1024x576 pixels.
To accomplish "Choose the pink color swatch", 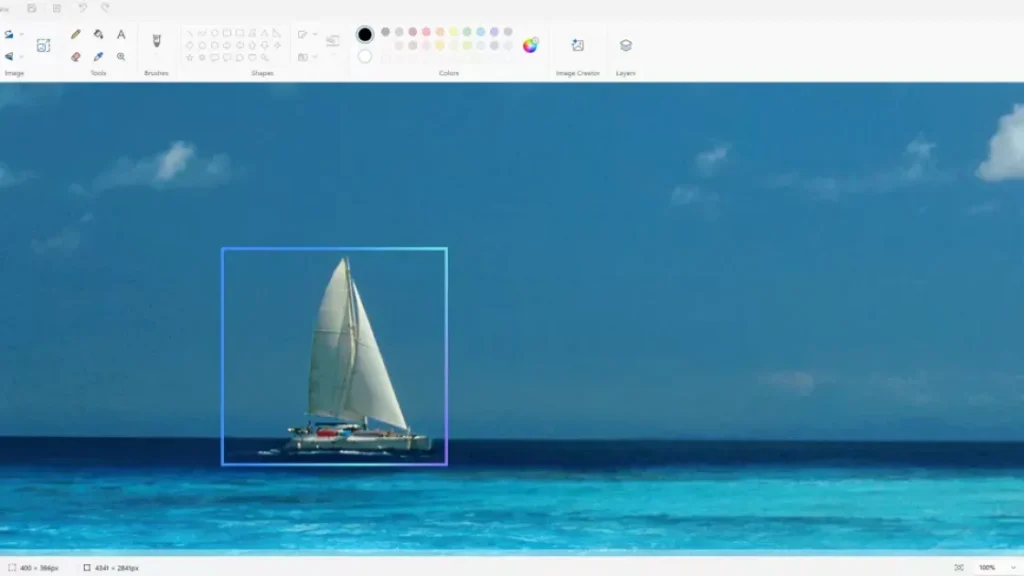I will point(426,32).
